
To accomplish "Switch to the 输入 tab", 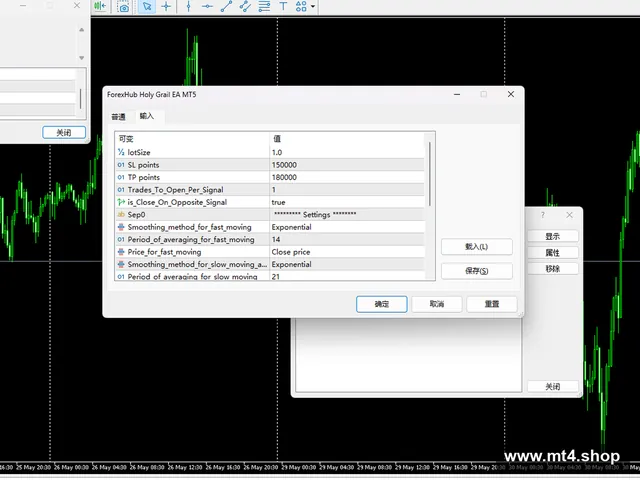I will (147, 116).
